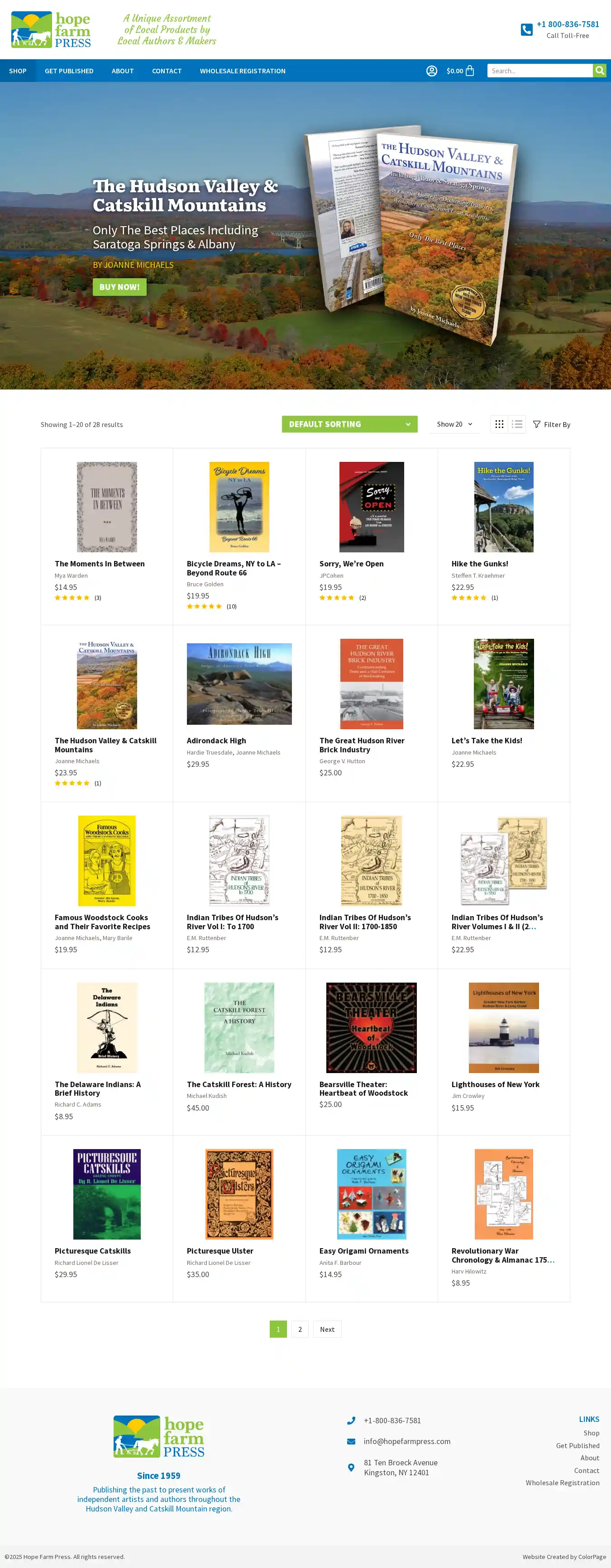This screenshot has width=611, height=1568.
Task: Open the Hike the Gunks! book cover
Action: click(x=504, y=506)
